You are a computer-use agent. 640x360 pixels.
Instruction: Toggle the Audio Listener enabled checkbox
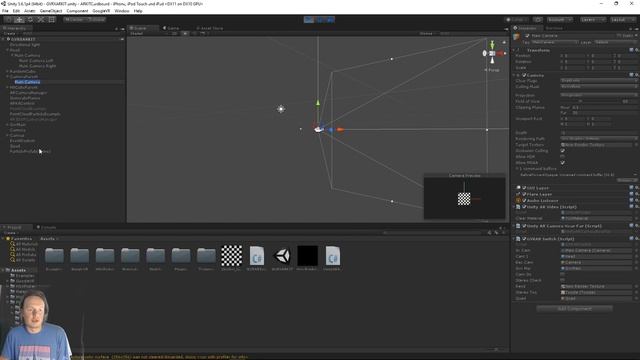click(x=524, y=200)
